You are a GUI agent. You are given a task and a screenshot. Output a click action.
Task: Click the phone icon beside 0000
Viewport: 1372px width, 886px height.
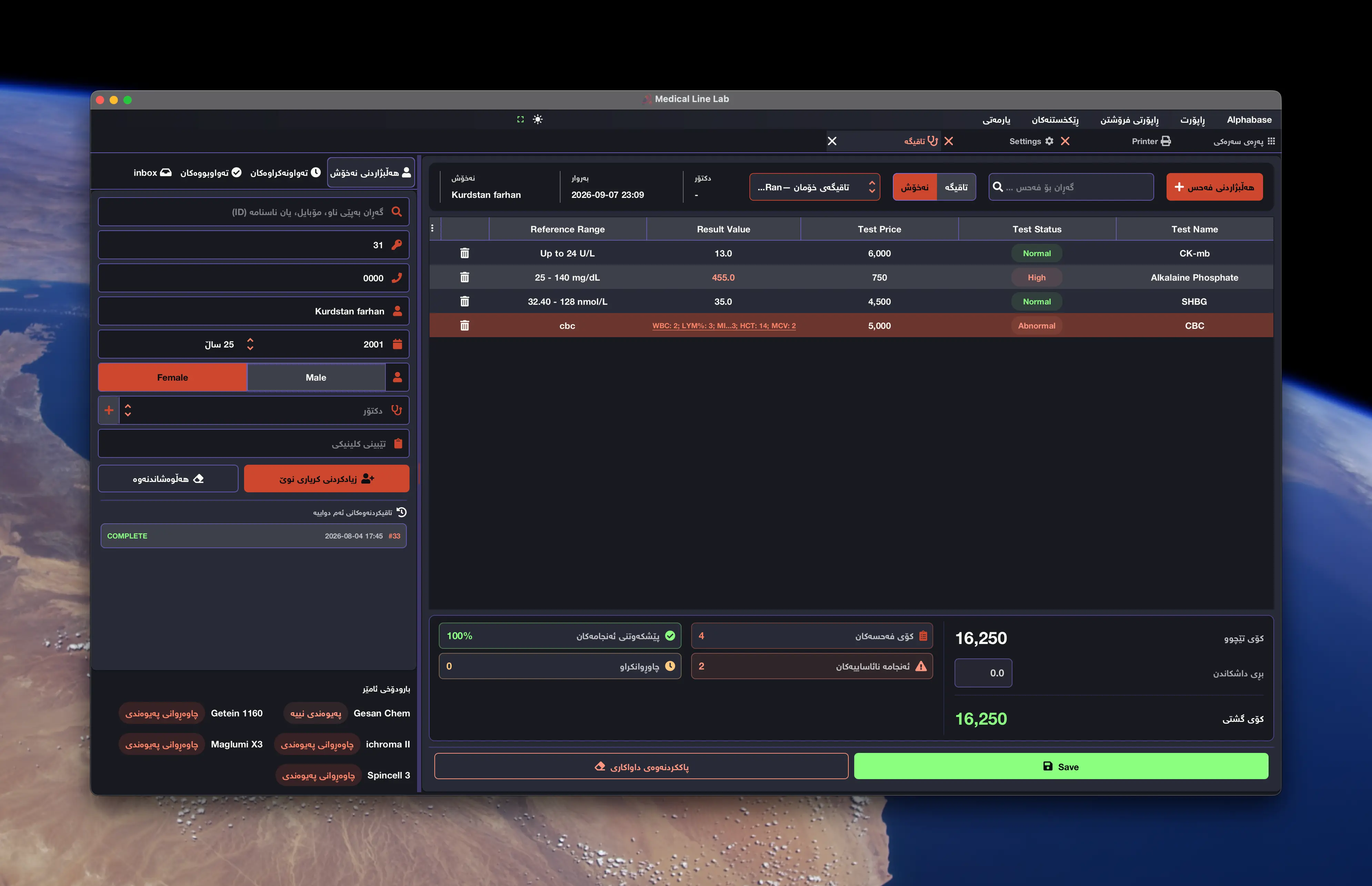396,278
